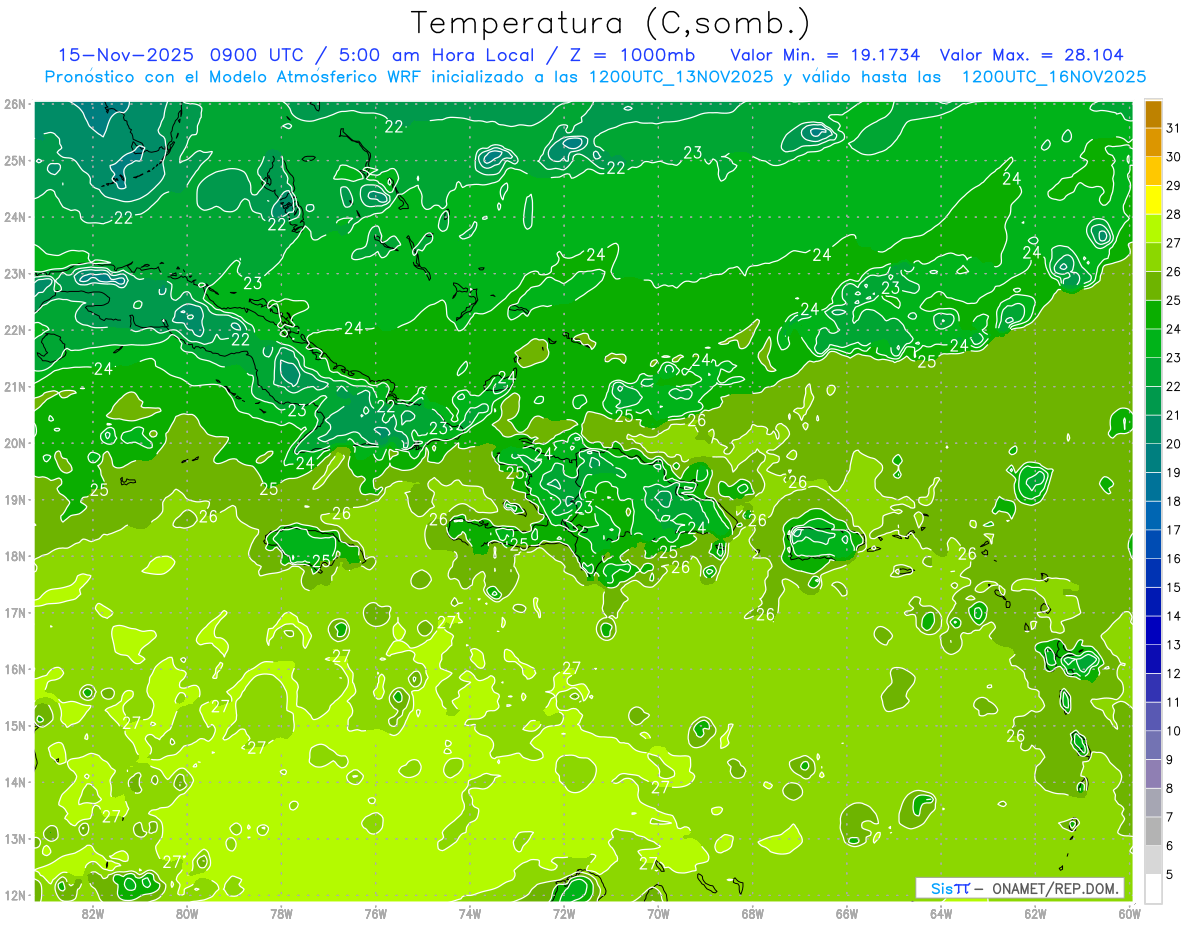Click the '16N' latitude label
This screenshot has height=927, width=1200.
(15, 669)
